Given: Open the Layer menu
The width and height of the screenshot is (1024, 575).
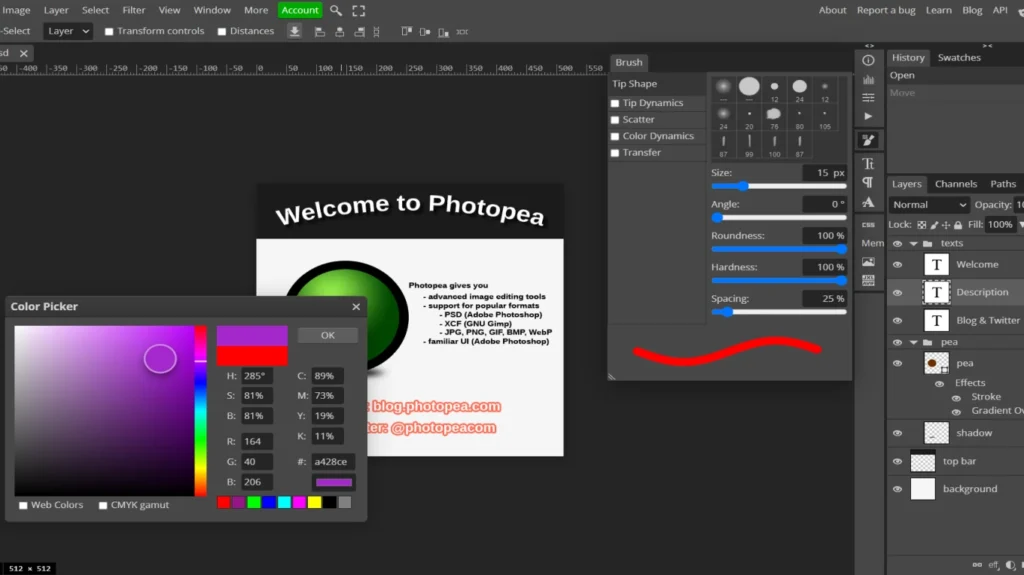Looking at the screenshot, I should tap(56, 10).
